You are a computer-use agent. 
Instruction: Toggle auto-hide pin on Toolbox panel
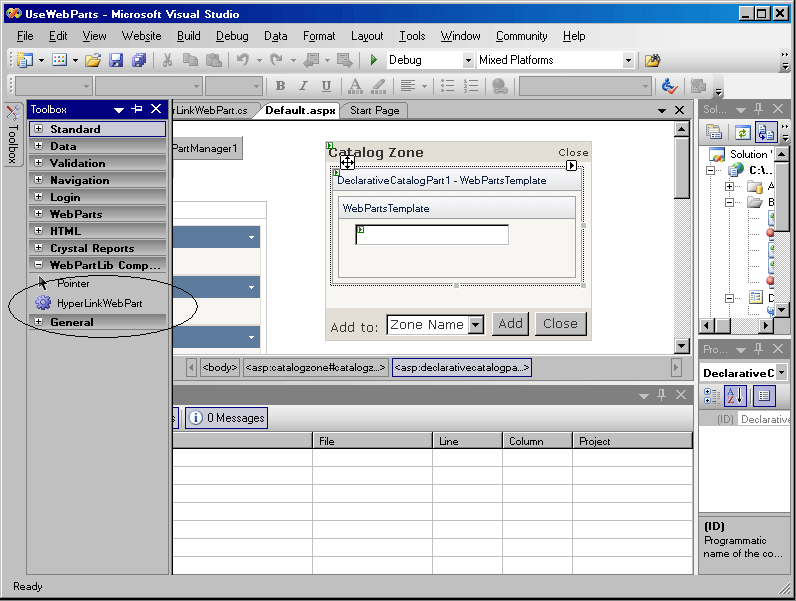(137, 109)
